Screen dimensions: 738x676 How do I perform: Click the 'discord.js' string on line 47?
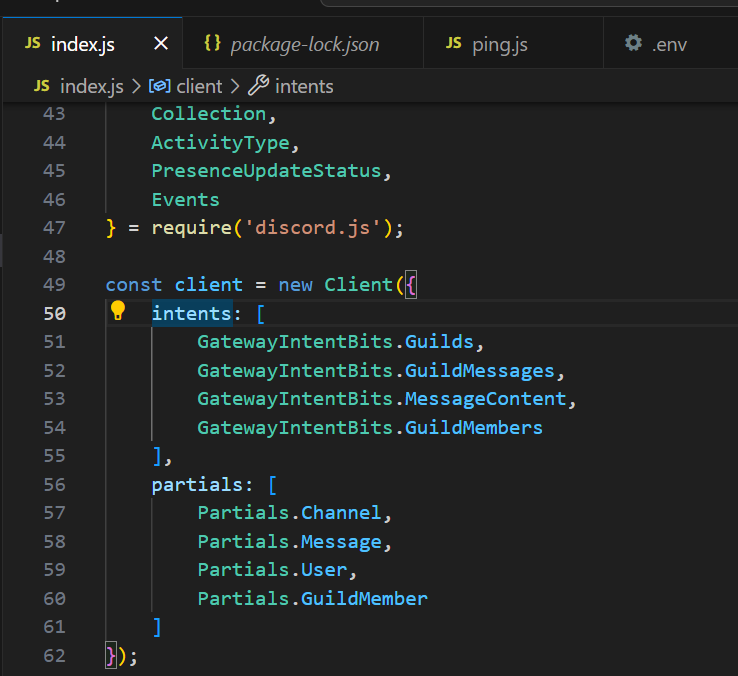313,228
